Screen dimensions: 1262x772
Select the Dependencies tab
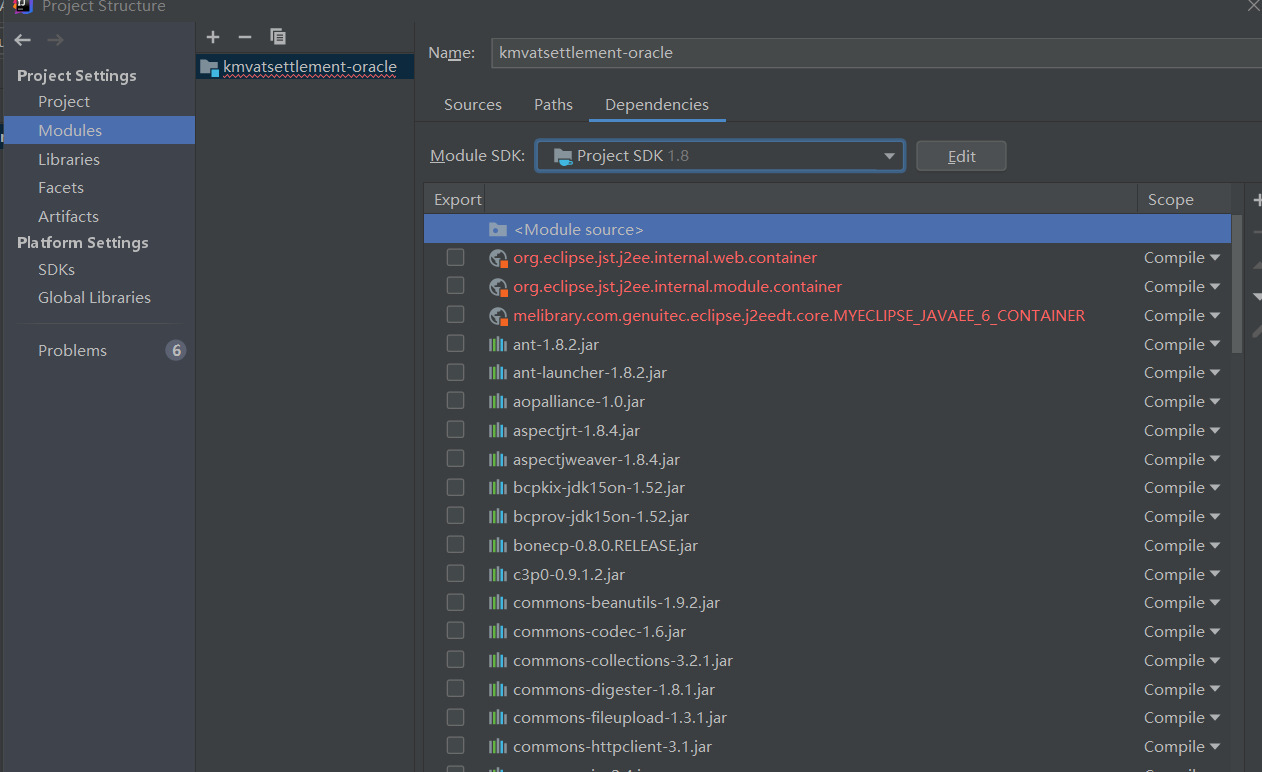click(x=657, y=104)
